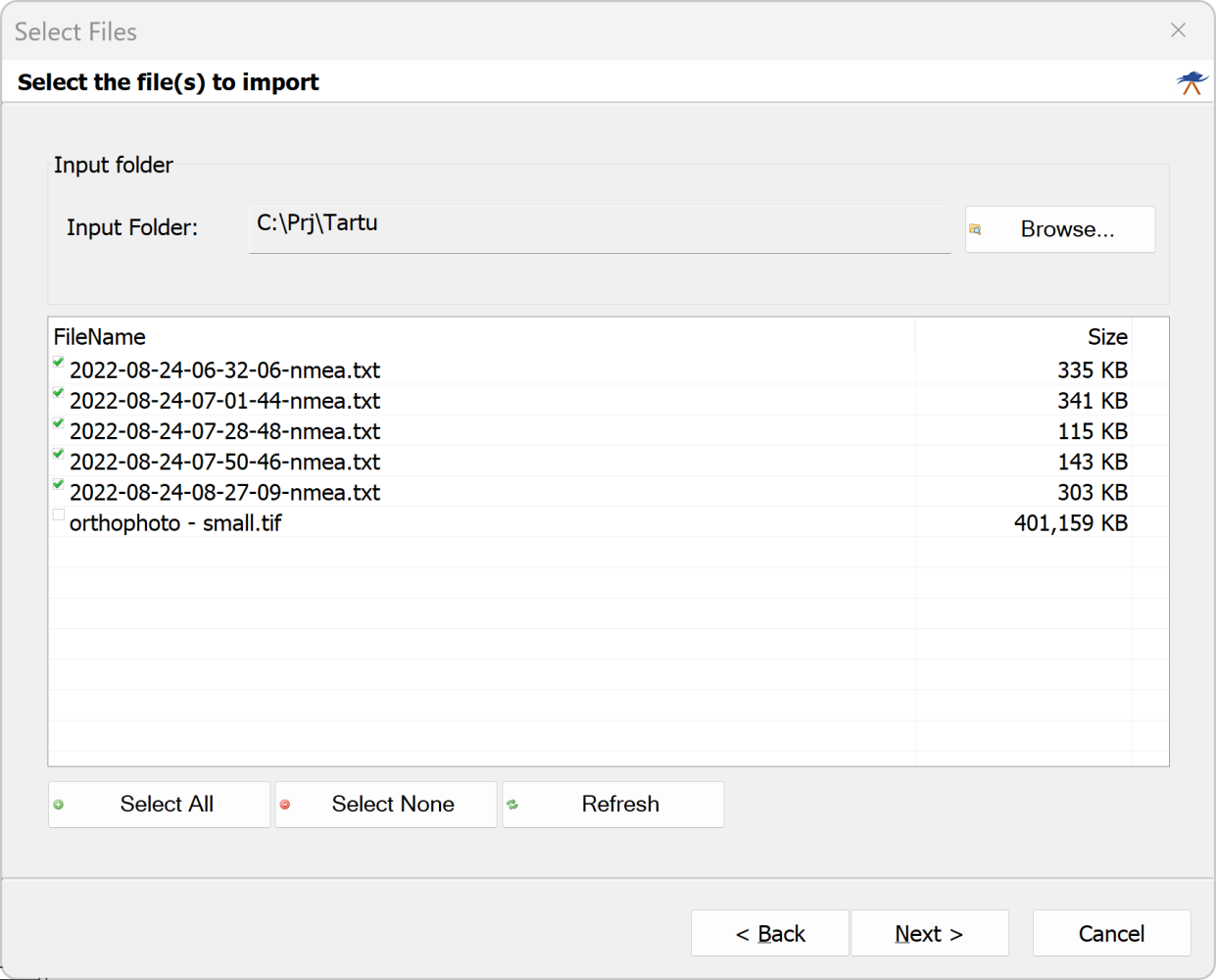This screenshot has width=1216, height=980.
Task: Click the Input Folder path field
Action: click(x=600, y=229)
